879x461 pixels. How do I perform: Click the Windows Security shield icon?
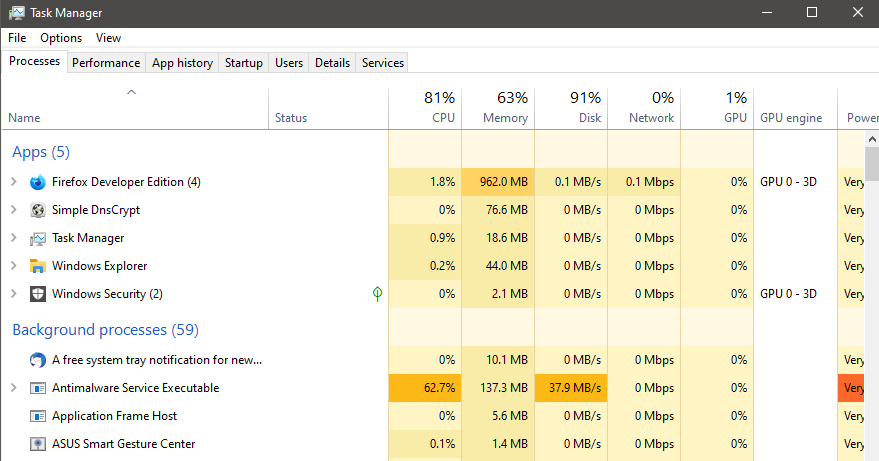[38, 294]
